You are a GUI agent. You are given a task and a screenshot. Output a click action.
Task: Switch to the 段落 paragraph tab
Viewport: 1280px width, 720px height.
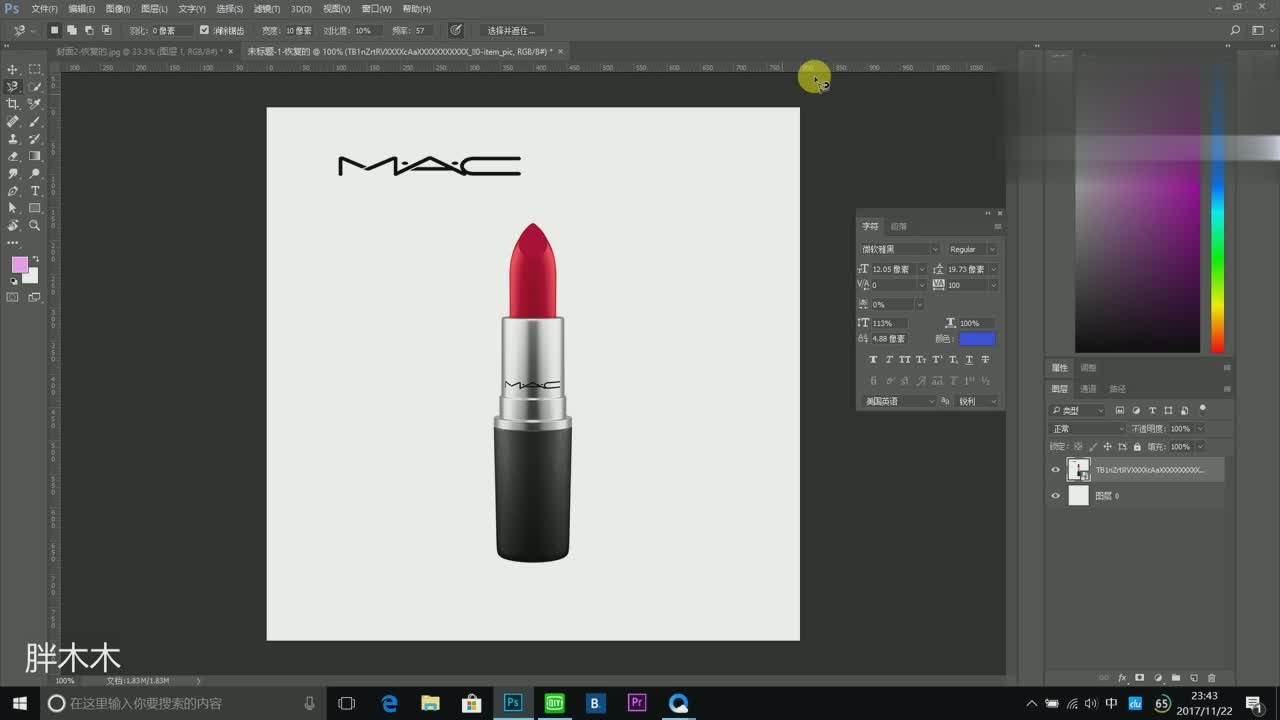899,227
